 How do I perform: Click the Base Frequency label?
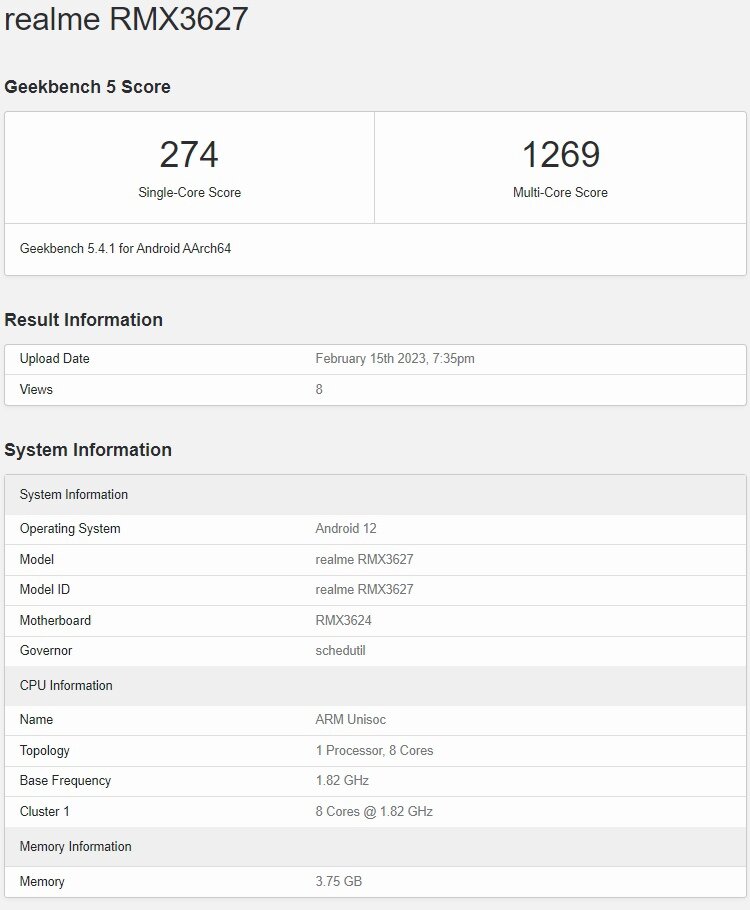(65, 781)
